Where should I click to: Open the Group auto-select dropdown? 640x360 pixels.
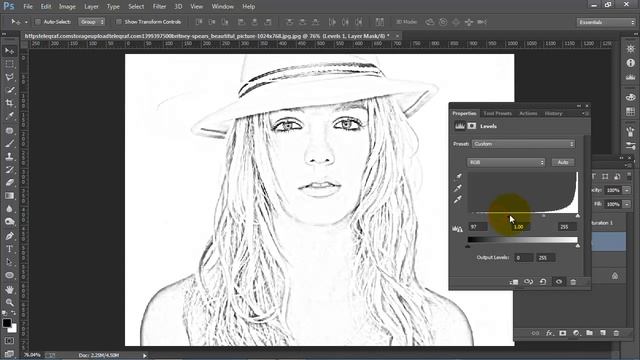(x=91, y=22)
